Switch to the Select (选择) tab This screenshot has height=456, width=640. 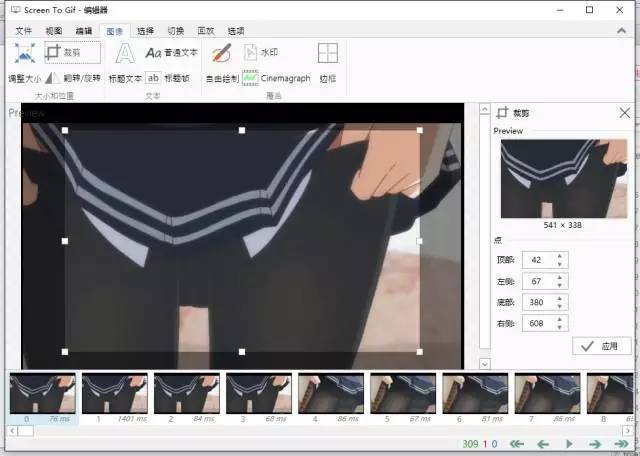(x=145, y=31)
